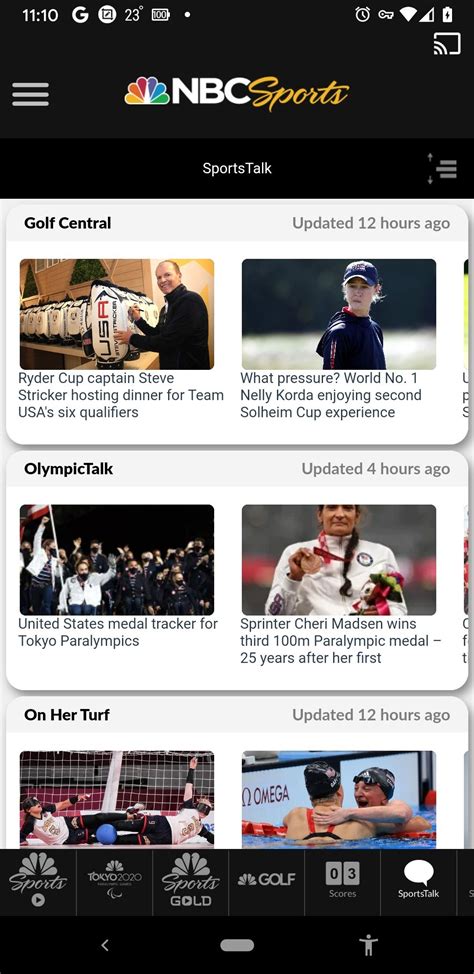The width and height of the screenshot is (474, 974).
Task: Open swimmers hugging article thumbnail
Action: click(339, 799)
